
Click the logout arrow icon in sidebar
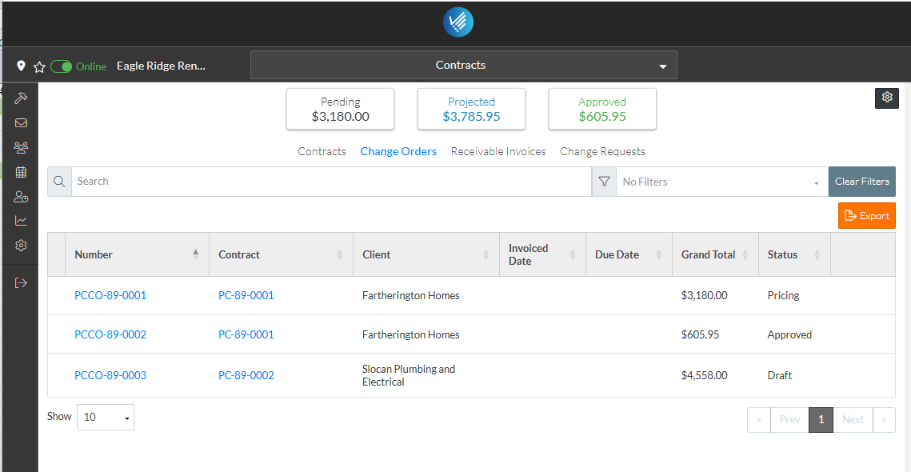click(20, 283)
